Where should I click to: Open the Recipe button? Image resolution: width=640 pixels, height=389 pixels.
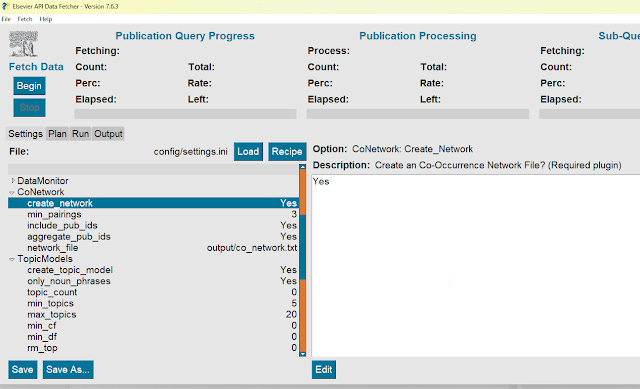click(x=287, y=151)
